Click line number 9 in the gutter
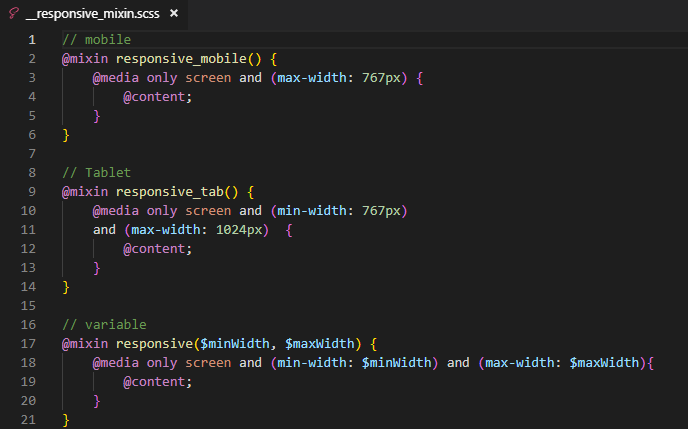688x429 pixels. click(x=32, y=192)
